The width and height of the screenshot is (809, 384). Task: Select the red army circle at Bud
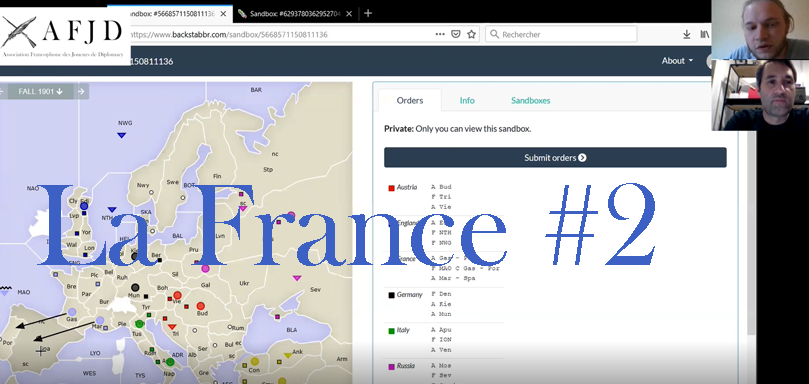201,306
